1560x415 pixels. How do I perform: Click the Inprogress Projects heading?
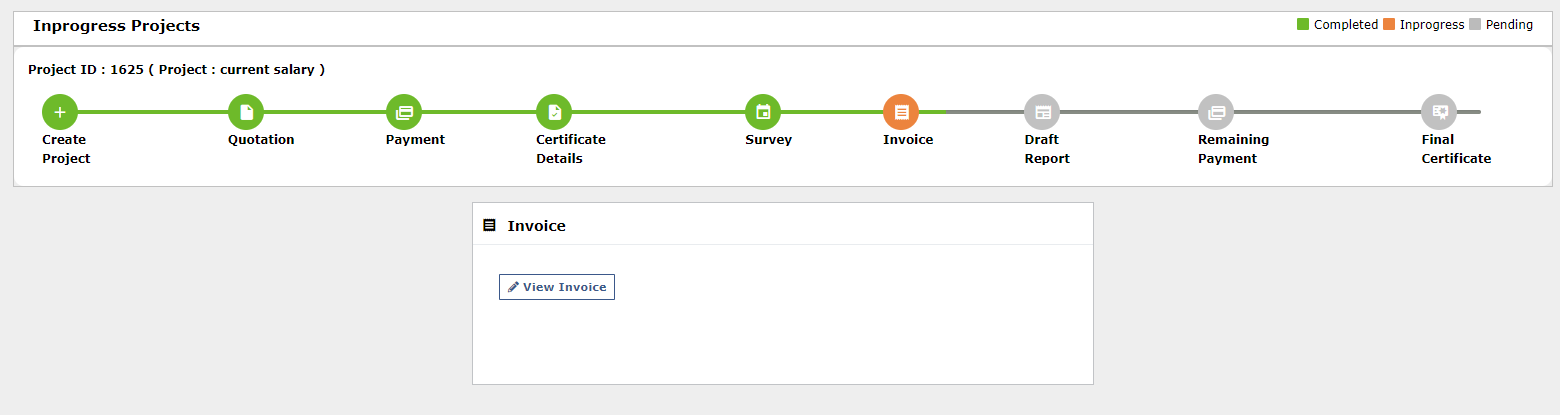point(116,26)
